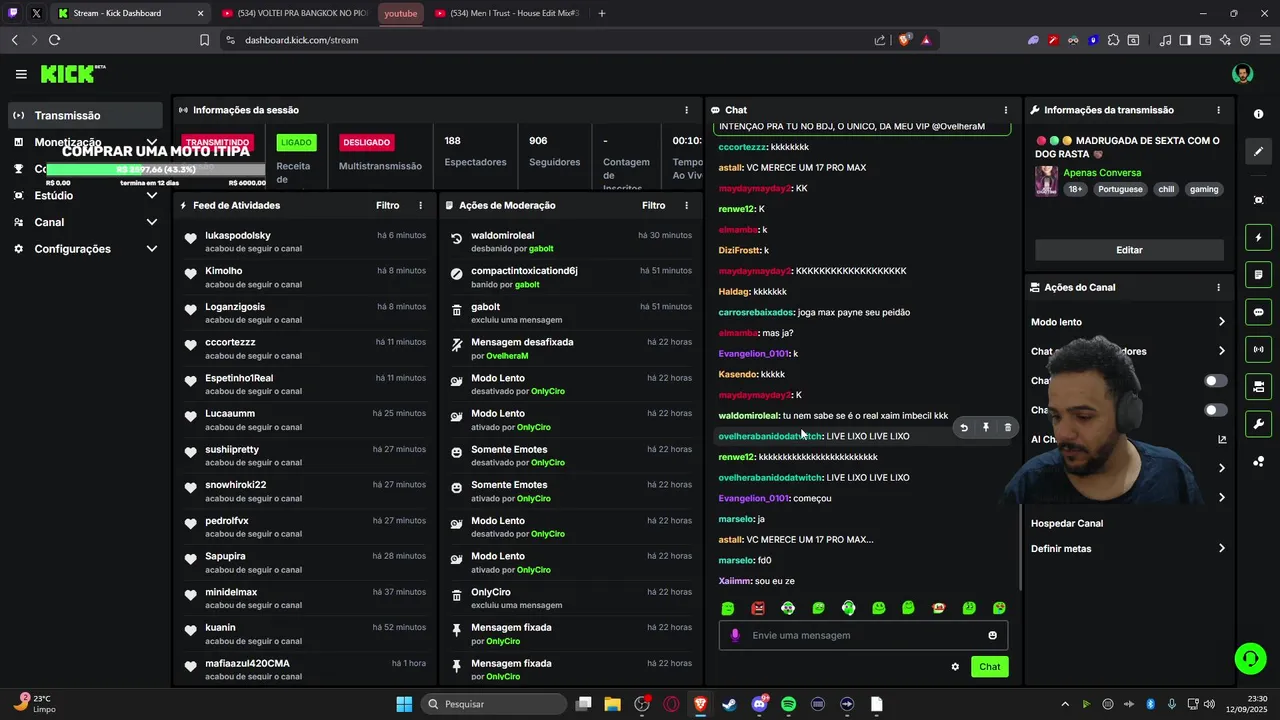Click the purple microphone icon in message box
1280x720 pixels.
click(x=735, y=635)
